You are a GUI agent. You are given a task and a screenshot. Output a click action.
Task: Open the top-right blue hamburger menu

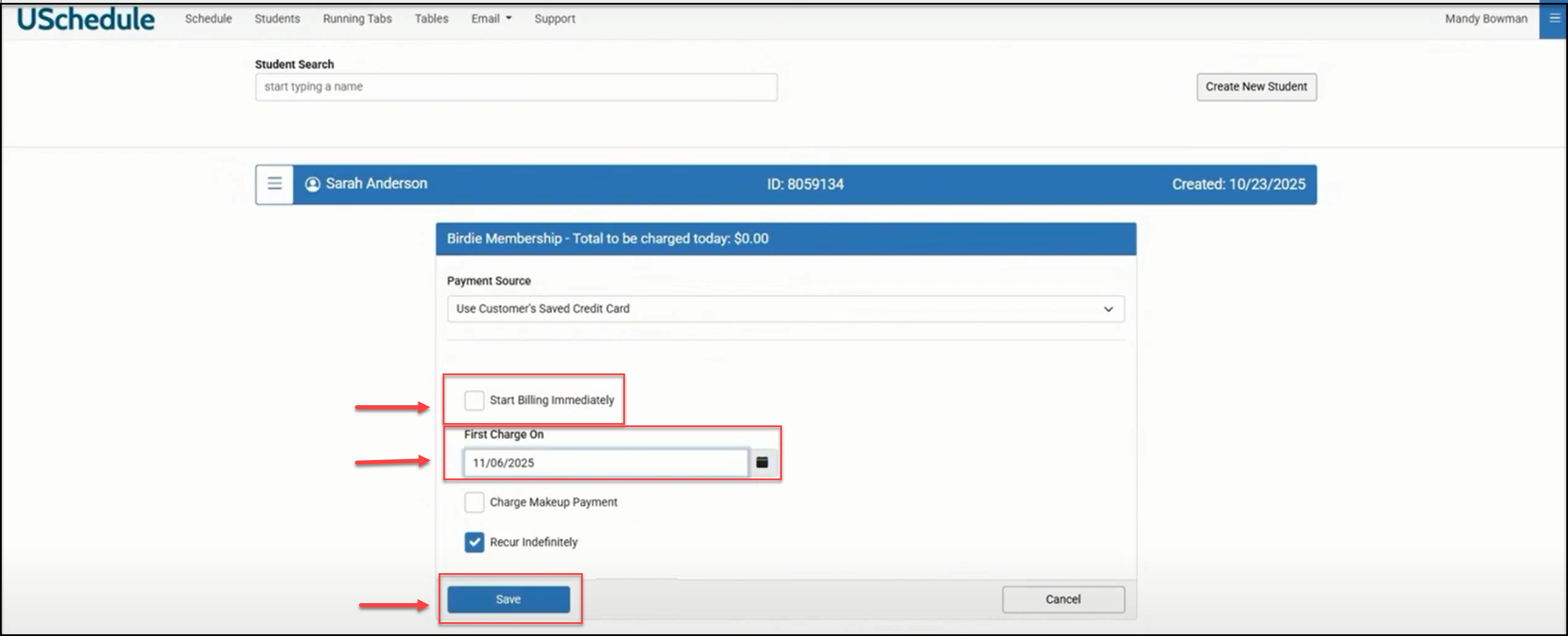click(x=1554, y=19)
